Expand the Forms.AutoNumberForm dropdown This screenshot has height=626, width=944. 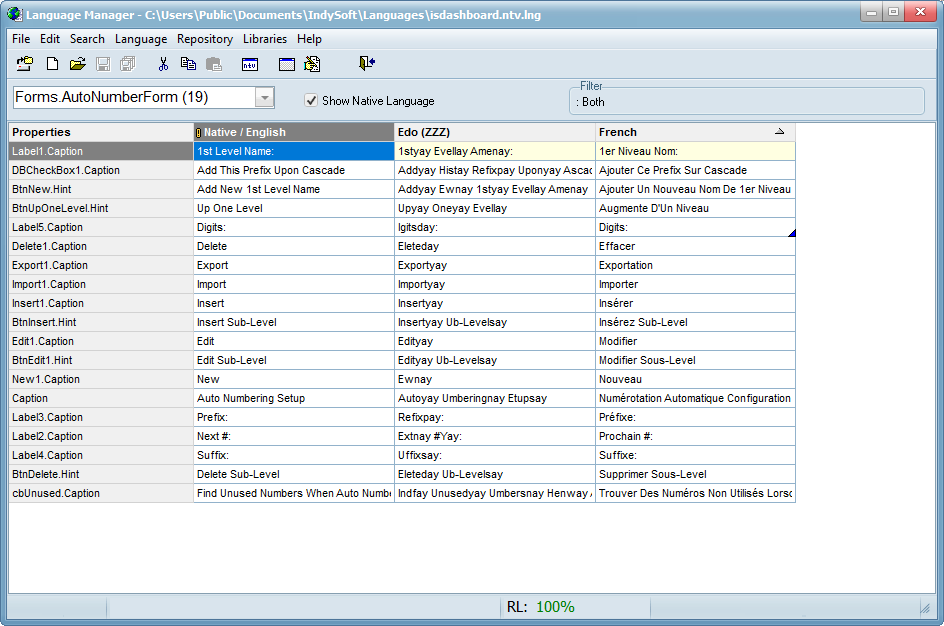pyautogui.click(x=264, y=98)
